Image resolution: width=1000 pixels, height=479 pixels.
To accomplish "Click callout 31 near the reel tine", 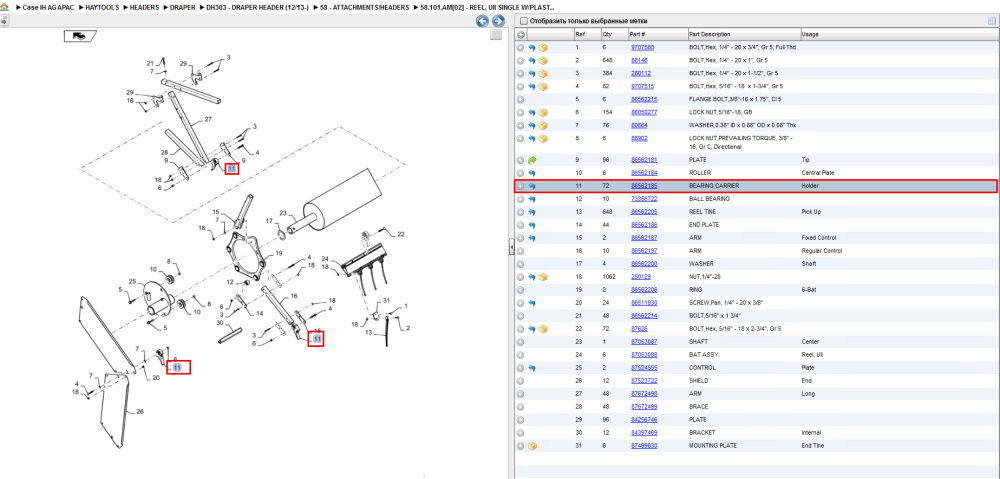I will tap(386, 300).
